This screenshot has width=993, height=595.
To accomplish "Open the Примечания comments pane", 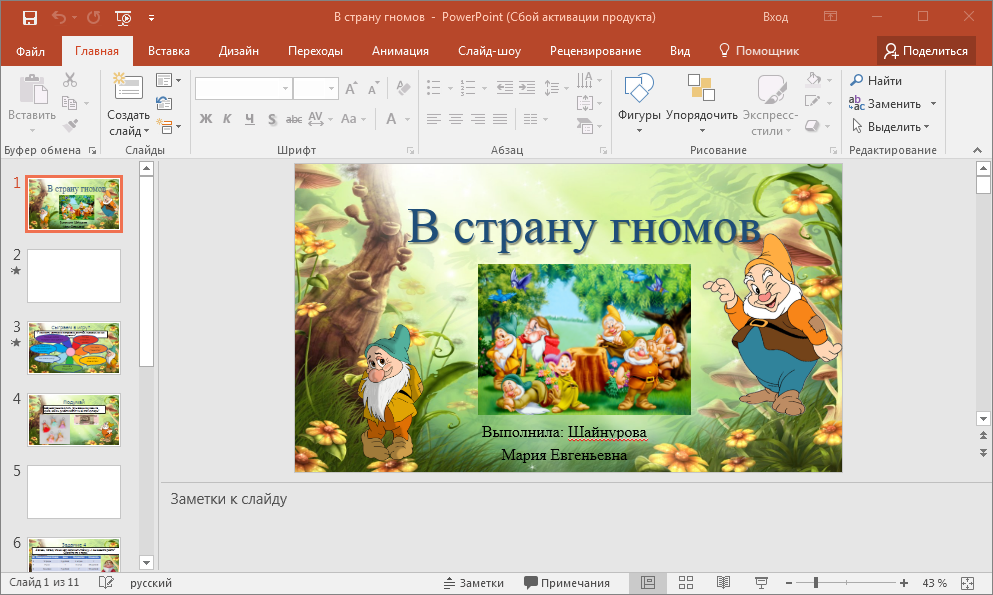I will pyautogui.click(x=567, y=583).
